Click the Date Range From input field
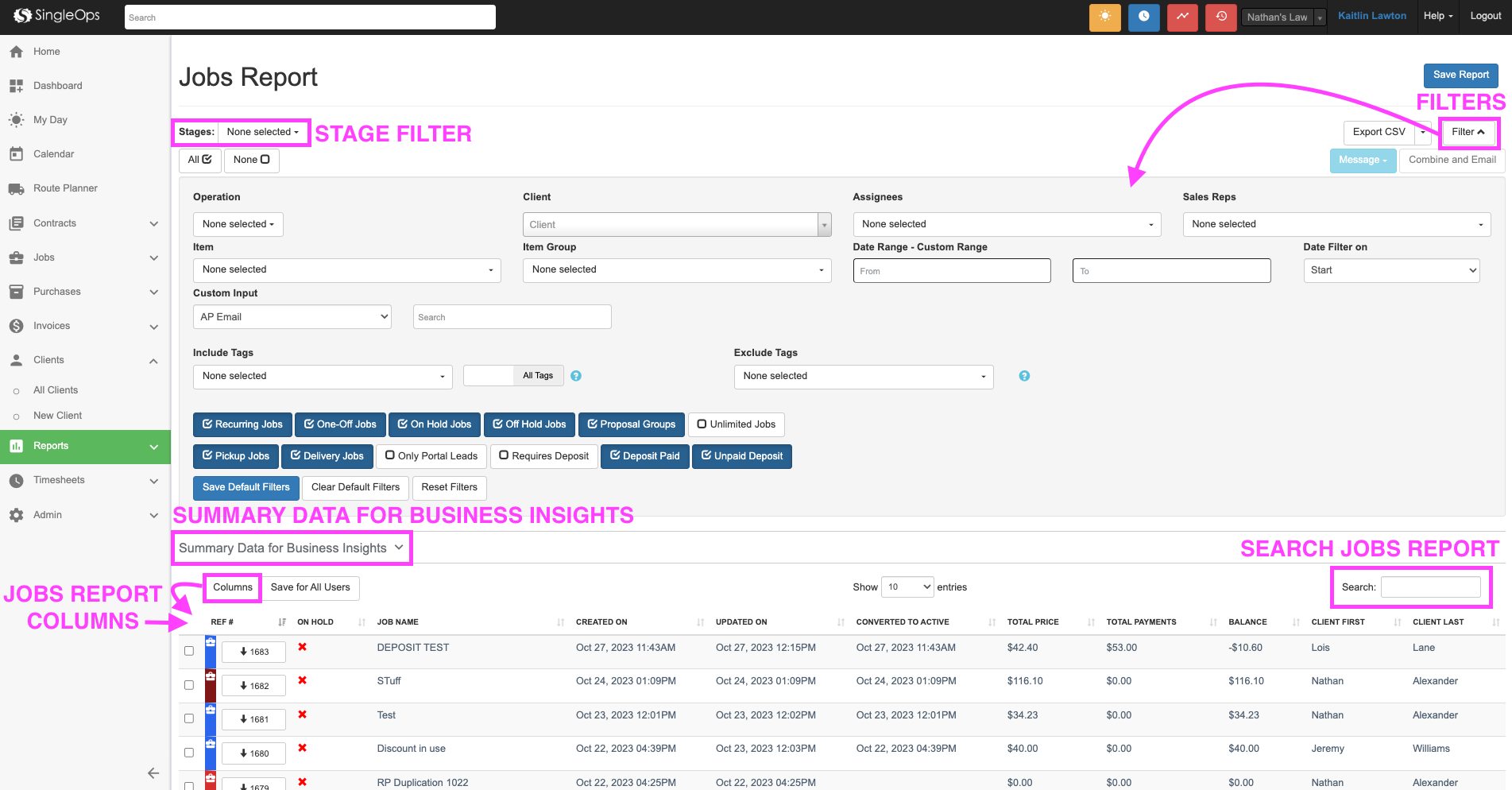The width and height of the screenshot is (1512, 790). point(951,271)
